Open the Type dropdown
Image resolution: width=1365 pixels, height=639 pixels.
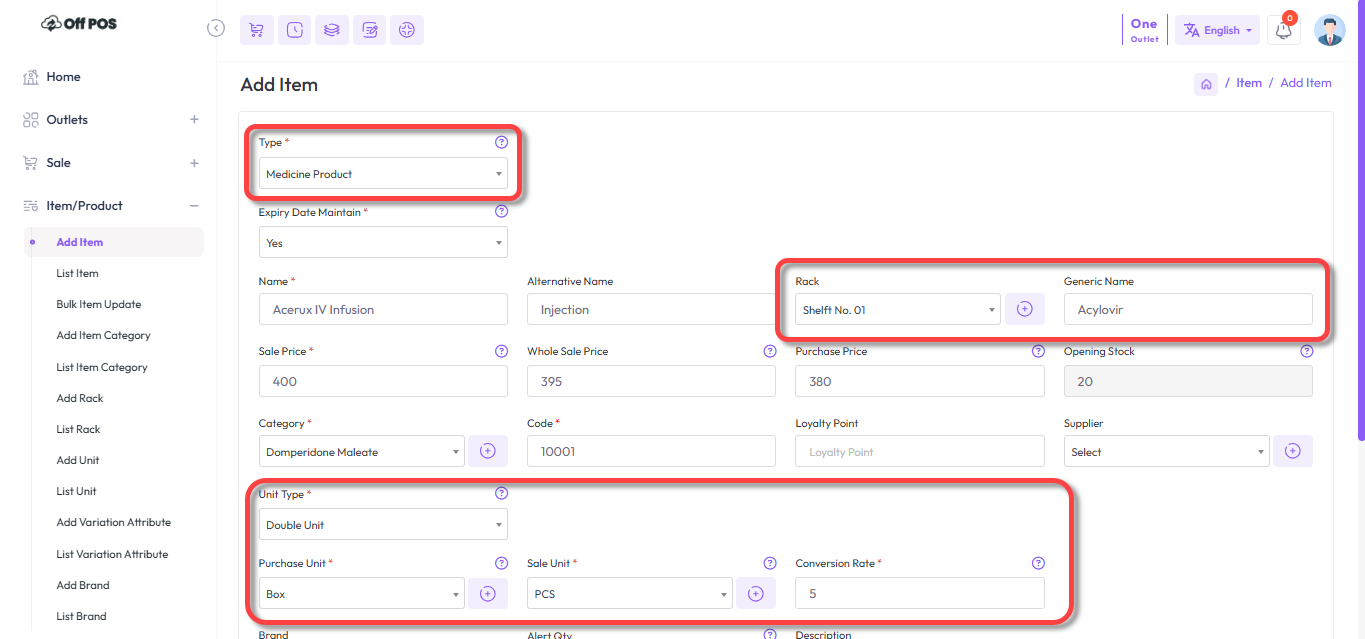click(x=383, y=174)
